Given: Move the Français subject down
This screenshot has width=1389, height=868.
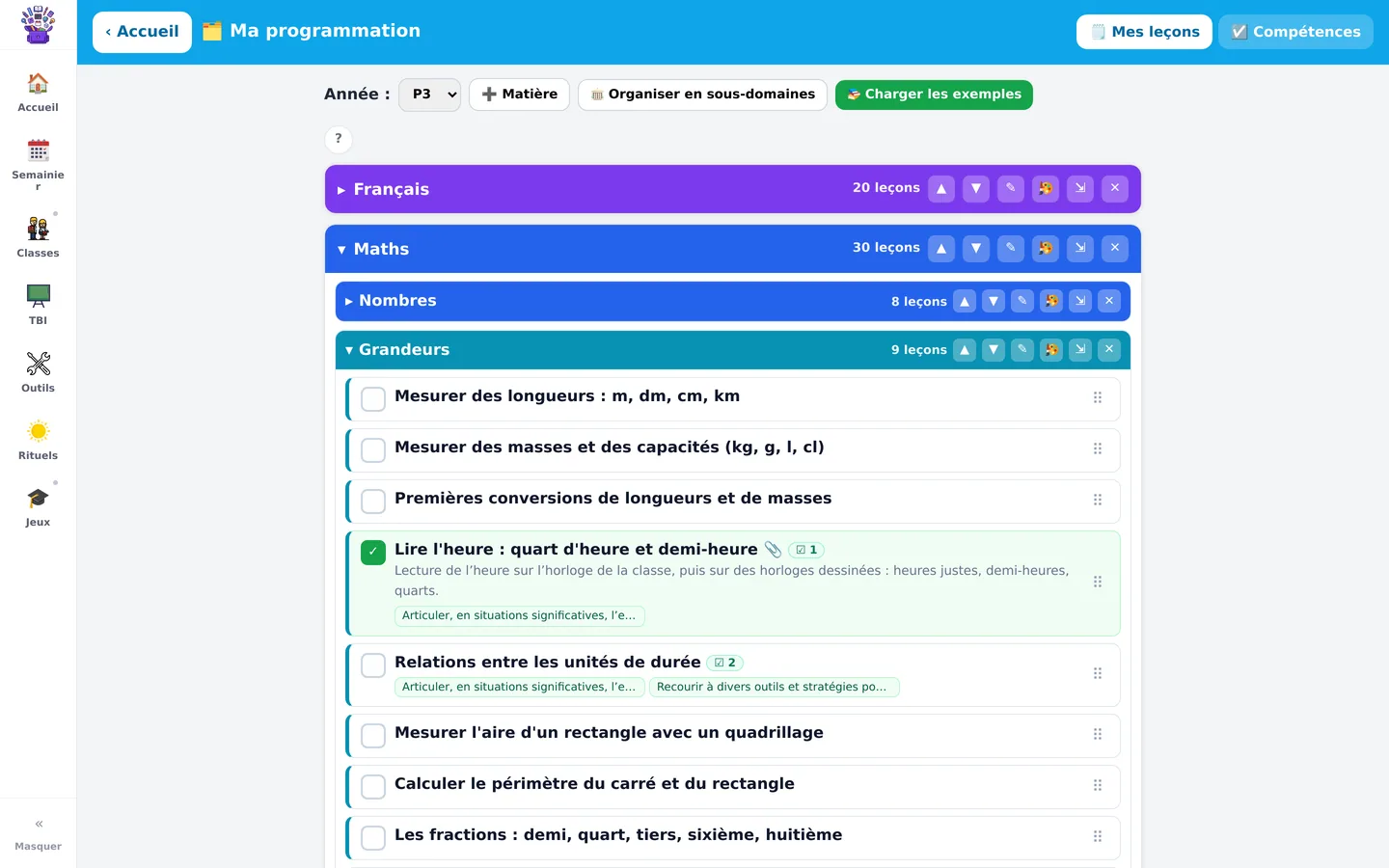Looking at the screenshot, I should pos(976,188).
